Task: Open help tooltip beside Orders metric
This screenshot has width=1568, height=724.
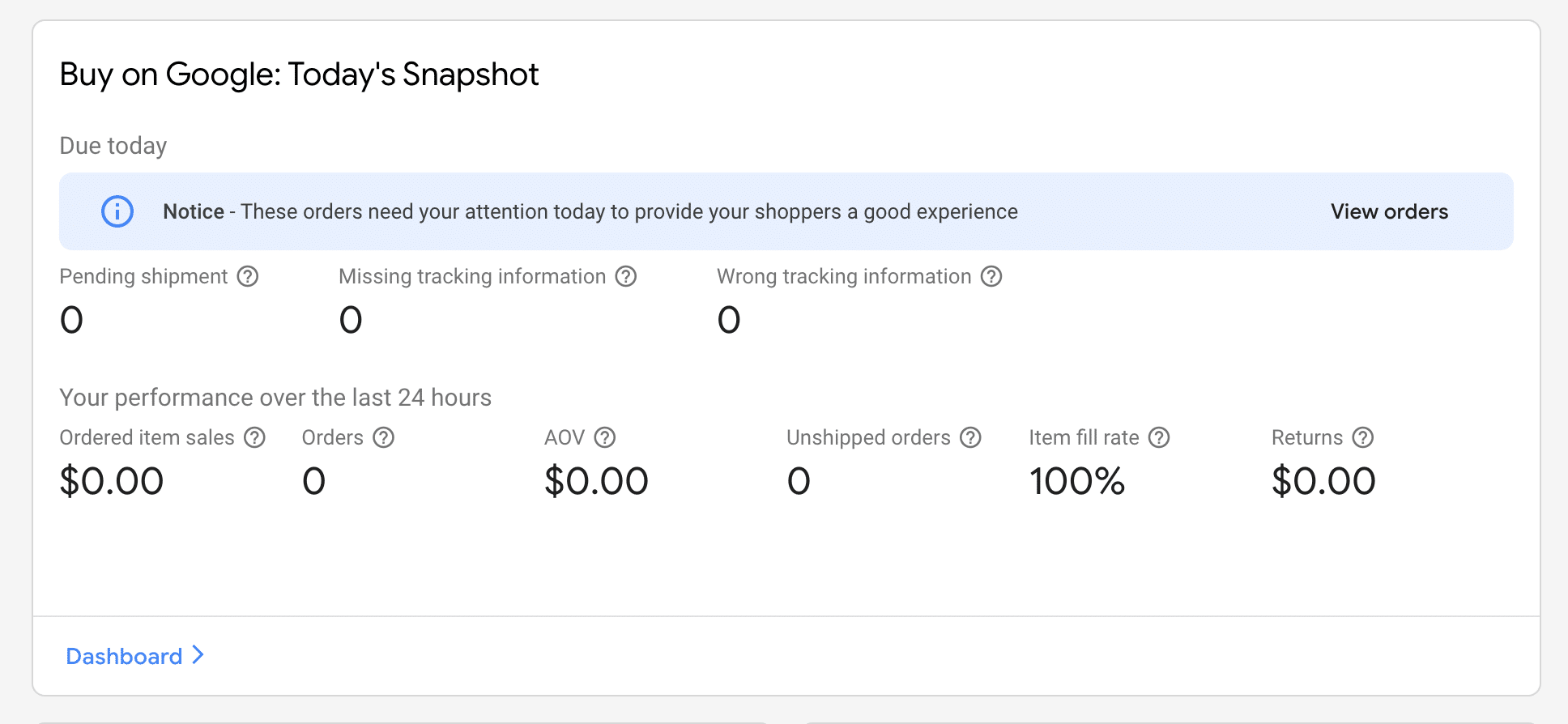Action: 384,437
